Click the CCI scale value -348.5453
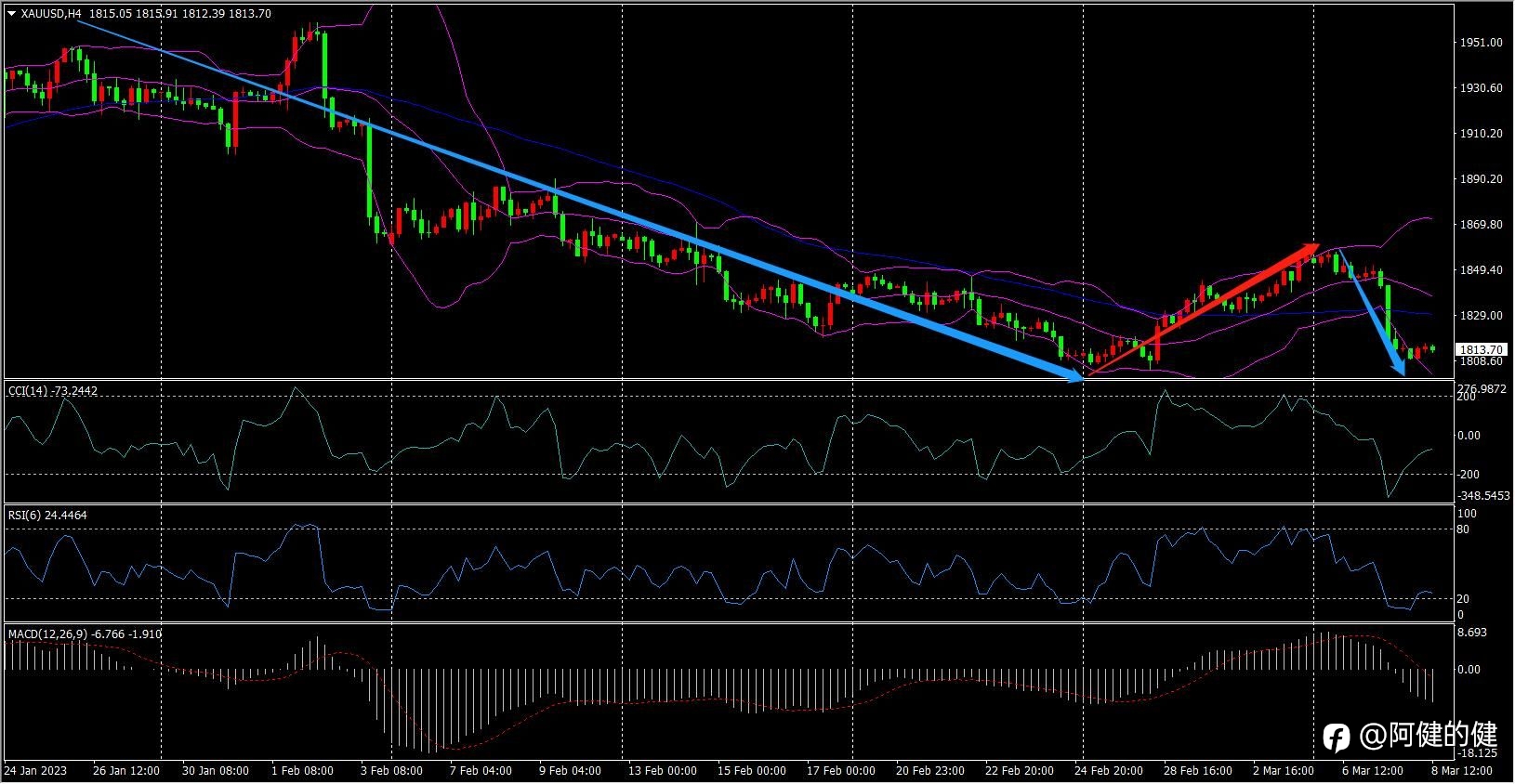This screenshot has width=1515, height=784. [x=1483, y=496]
